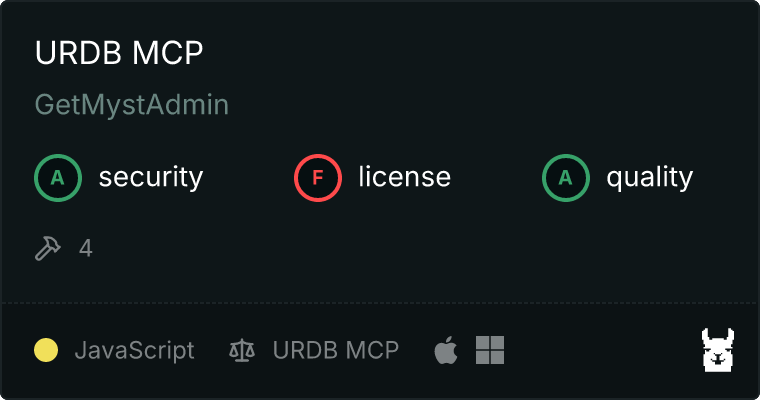Image resolution: width=760 pixels, height=400 pixels.
Task: Click the white llama logo
Action: point(718,350)
